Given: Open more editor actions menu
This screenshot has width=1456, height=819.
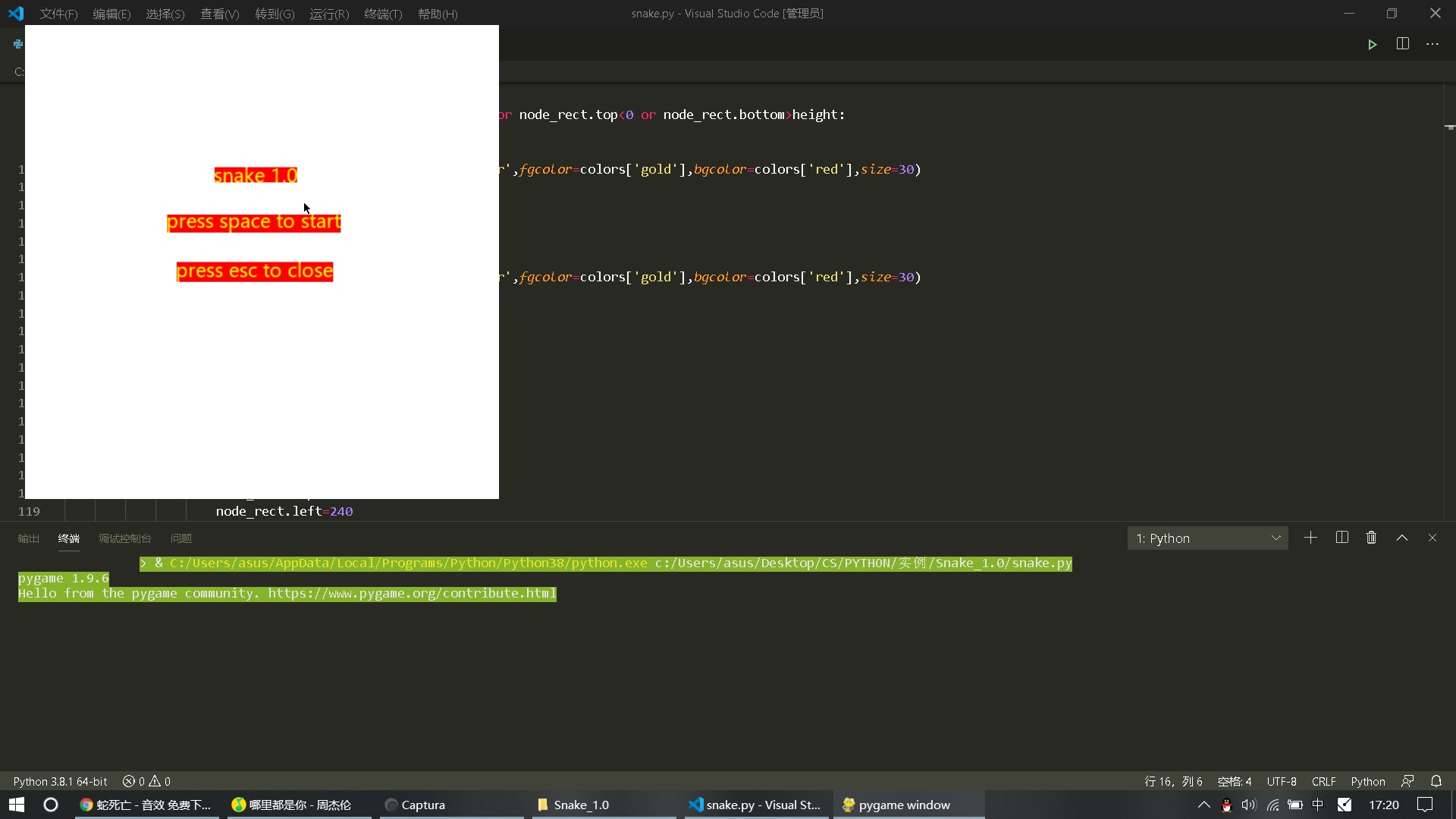Looking at the screenshot, I should click(x=1433, y=44).
